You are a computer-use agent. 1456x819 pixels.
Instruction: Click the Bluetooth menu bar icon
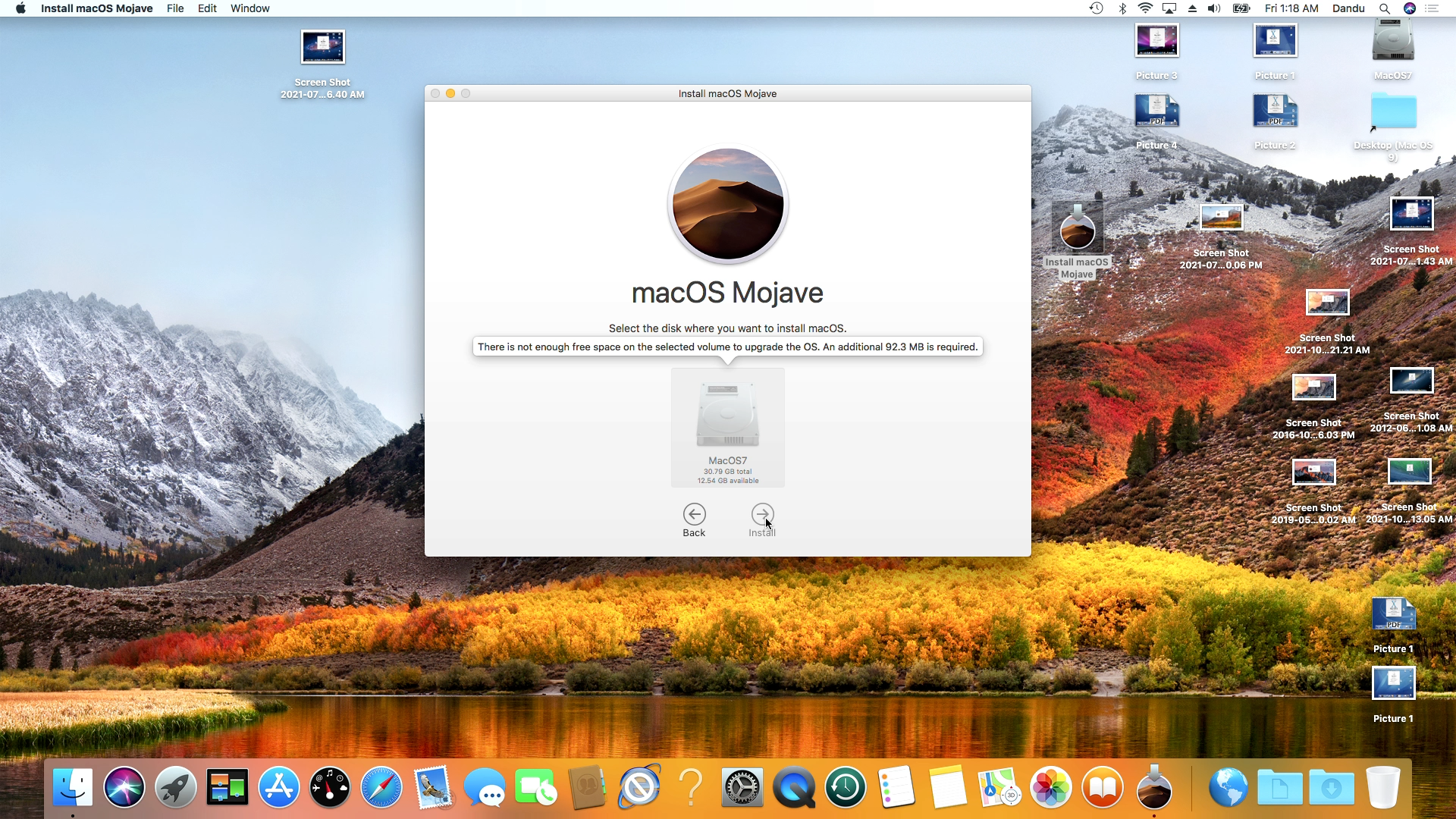point(1122,8)
